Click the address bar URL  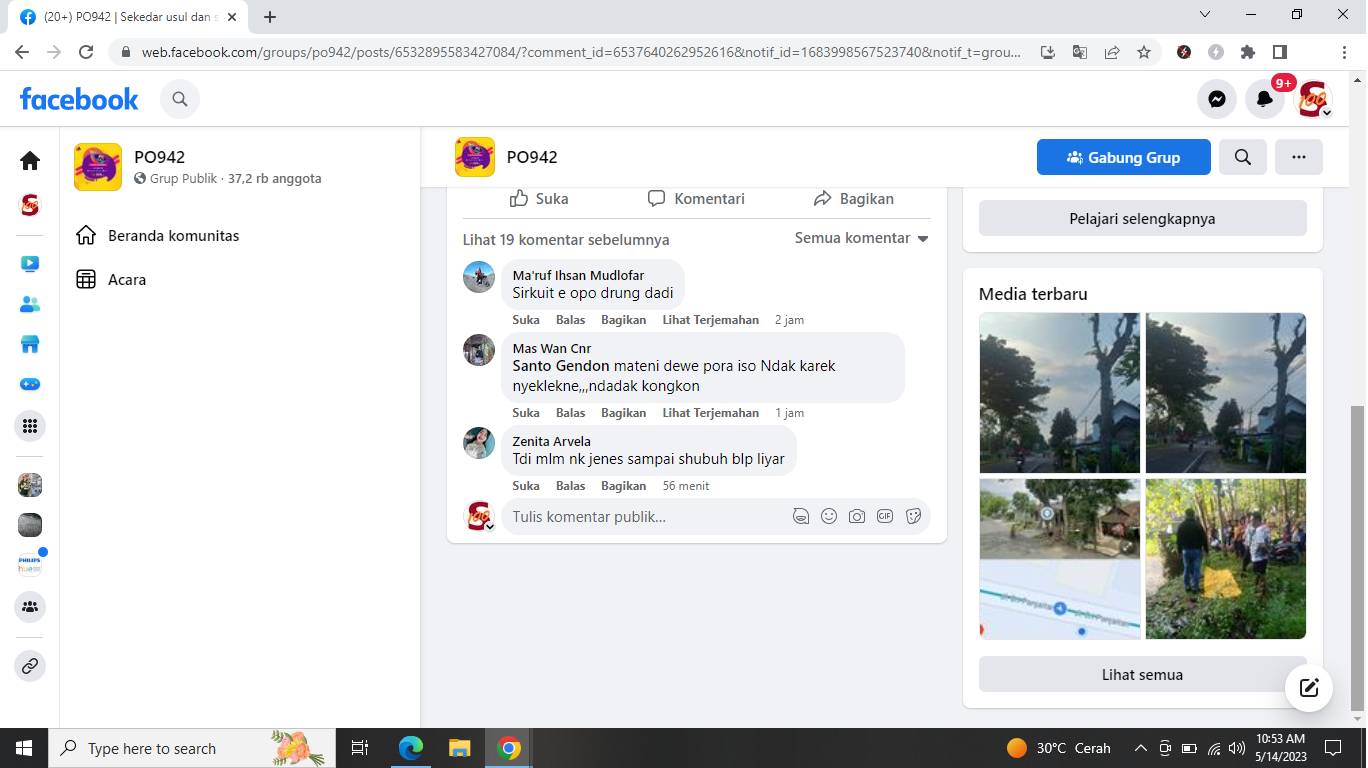tap(581, 52)
